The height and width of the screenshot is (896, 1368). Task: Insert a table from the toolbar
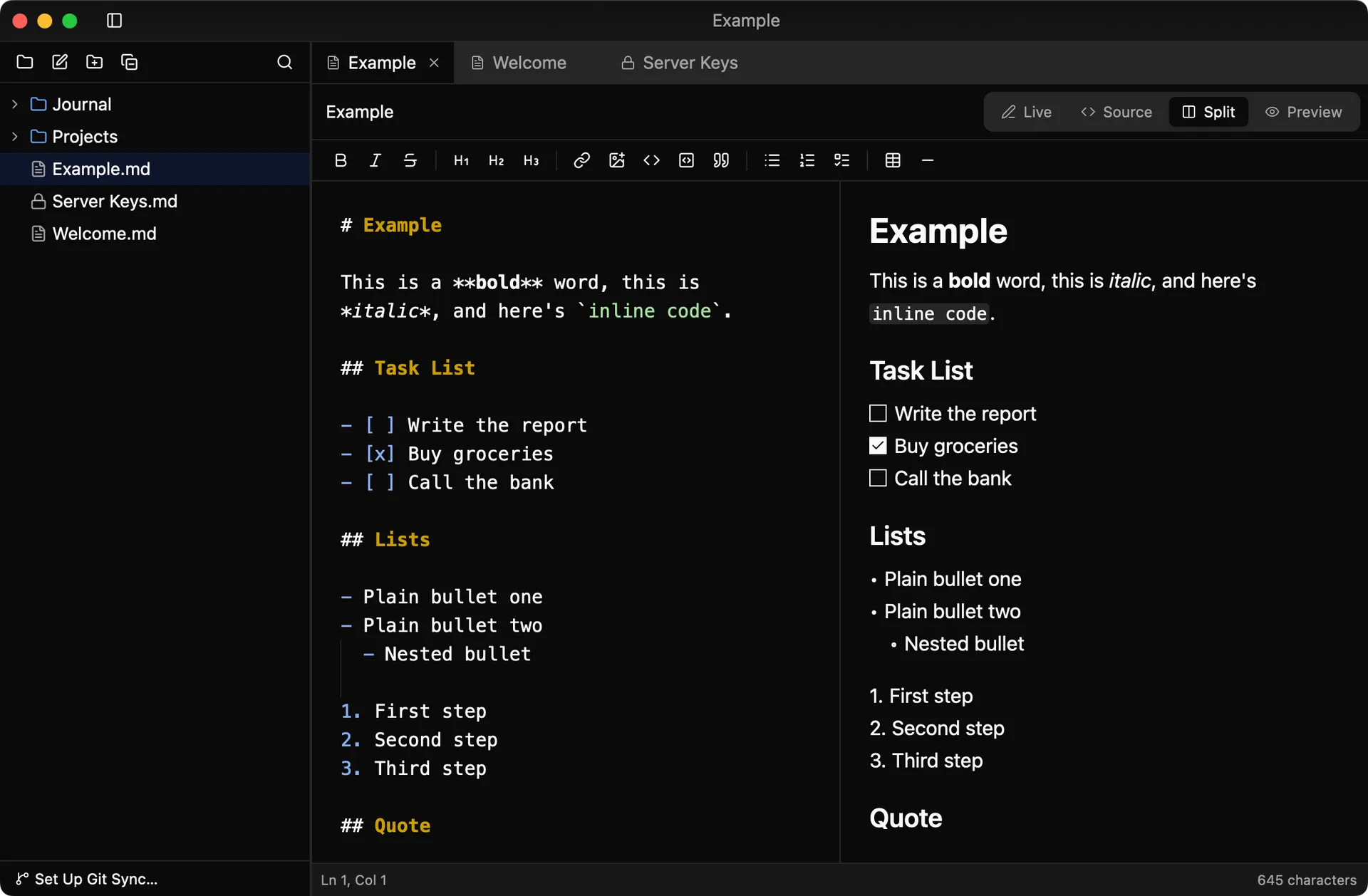(x=892, y=160)
